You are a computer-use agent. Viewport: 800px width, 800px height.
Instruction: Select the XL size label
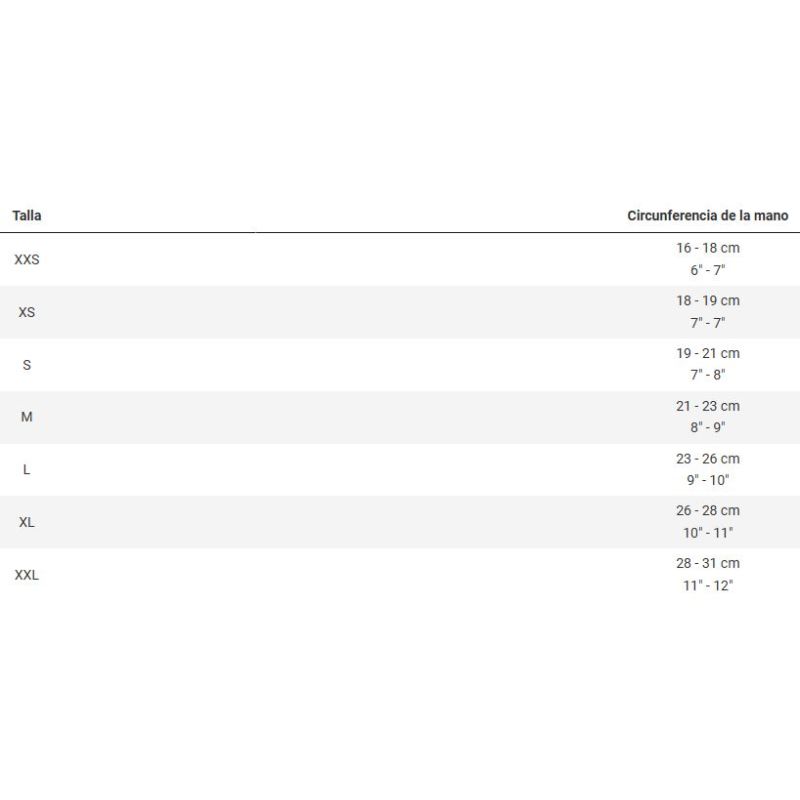(27, 522)
